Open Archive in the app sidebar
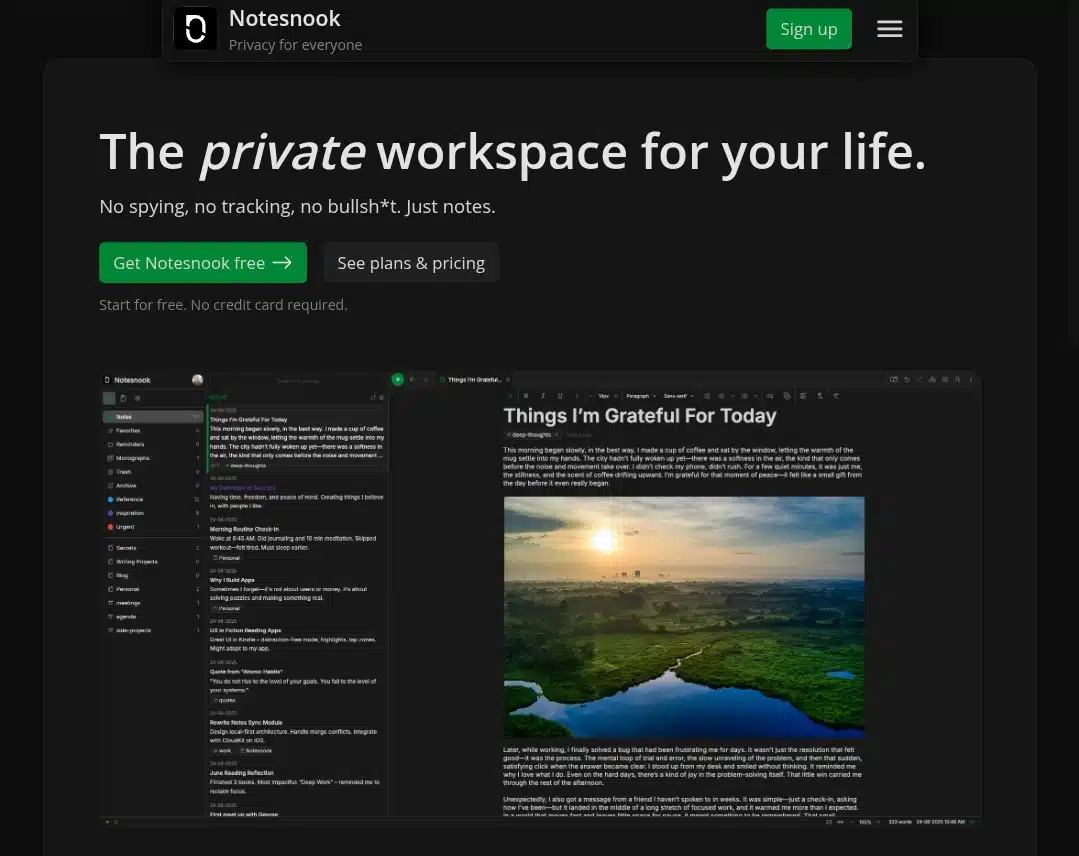 click(153, 485)
